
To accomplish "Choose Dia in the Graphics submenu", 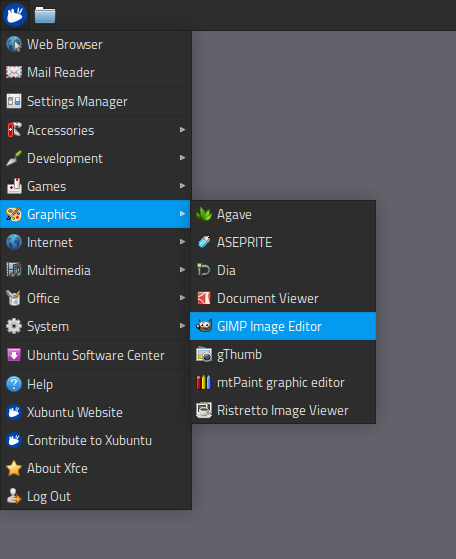I will pyautogui.click(x=283, y=270).
